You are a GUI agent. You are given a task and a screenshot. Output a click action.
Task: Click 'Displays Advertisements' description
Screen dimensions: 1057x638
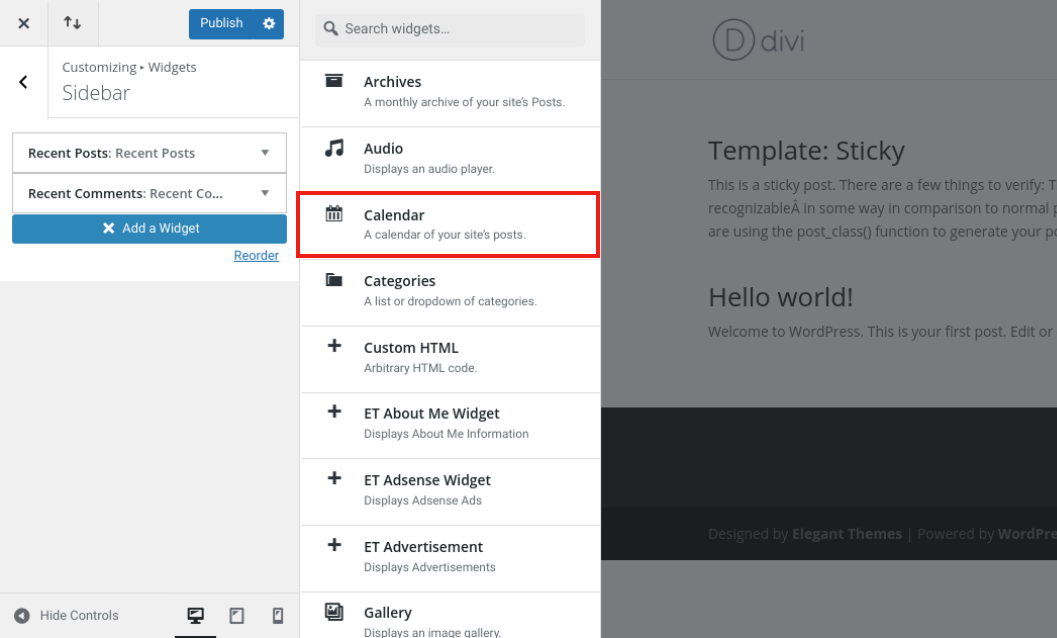point(429,567)
